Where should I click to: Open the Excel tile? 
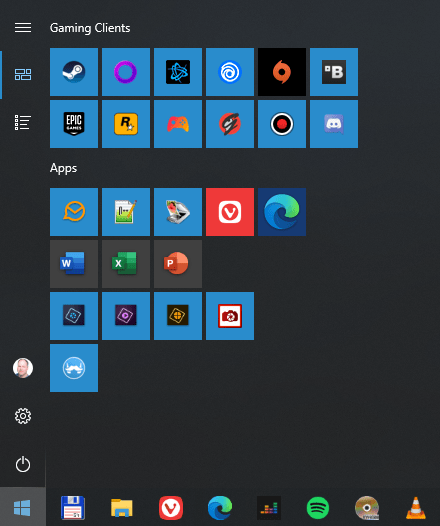click(x=126, y=264)
